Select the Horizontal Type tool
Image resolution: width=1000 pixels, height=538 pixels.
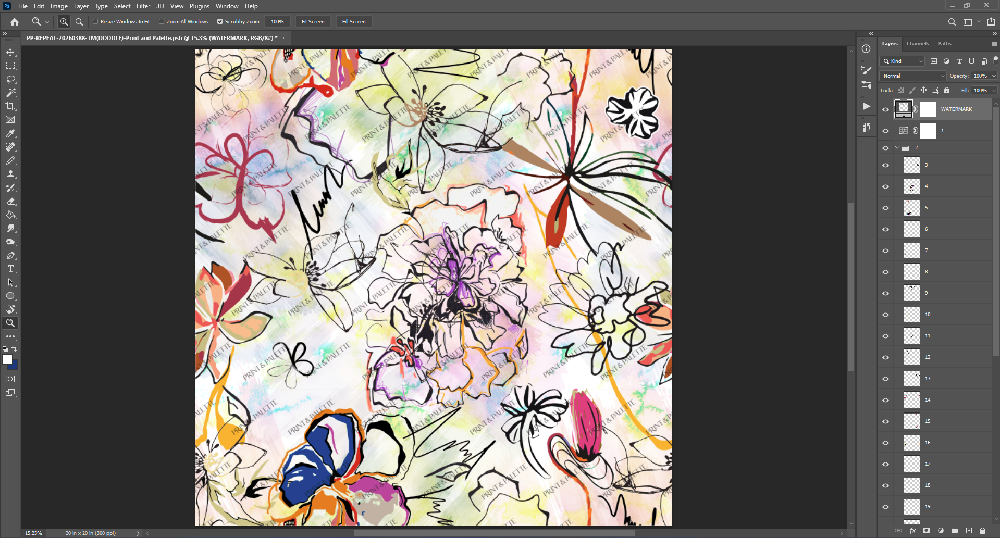point(10,269)
